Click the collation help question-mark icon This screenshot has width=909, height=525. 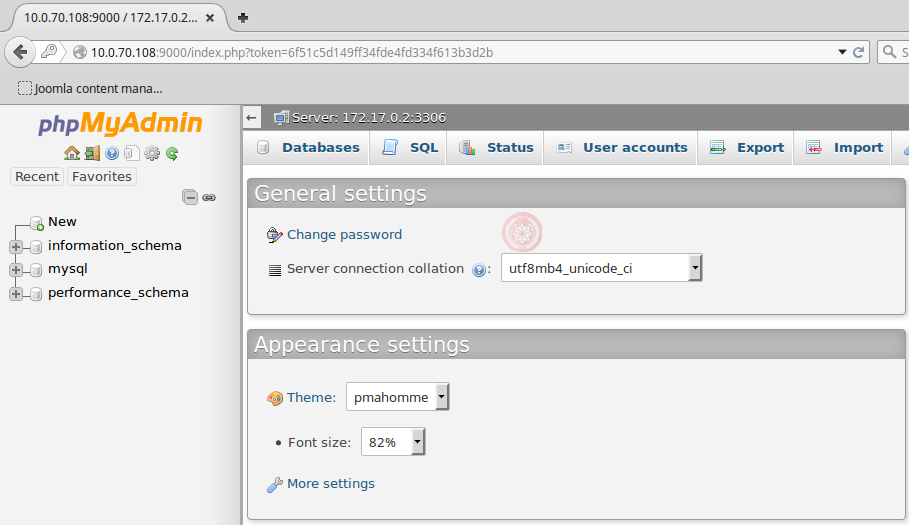(478, 269)
